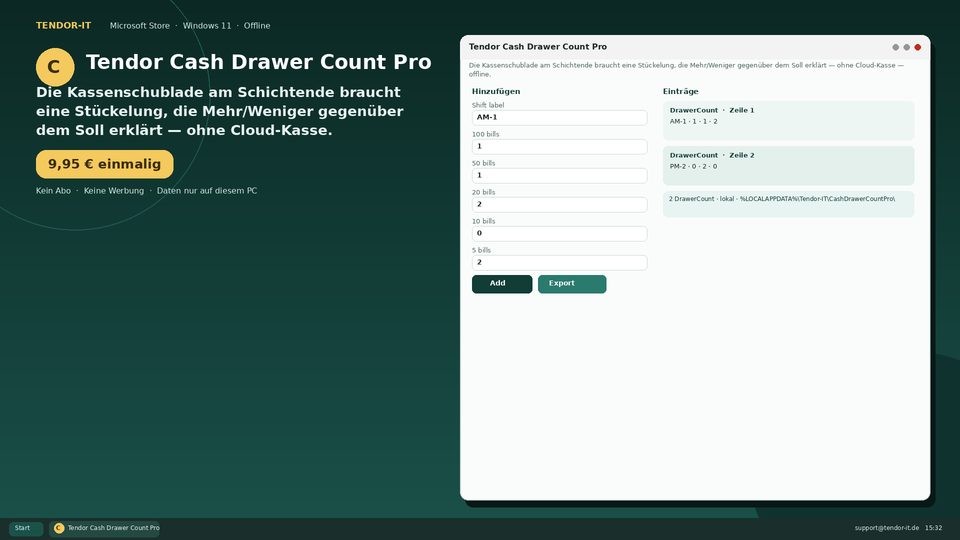The image size is (960, 540).
Task: Open the Start button in taskbar
Action: [x=26, y=528]
